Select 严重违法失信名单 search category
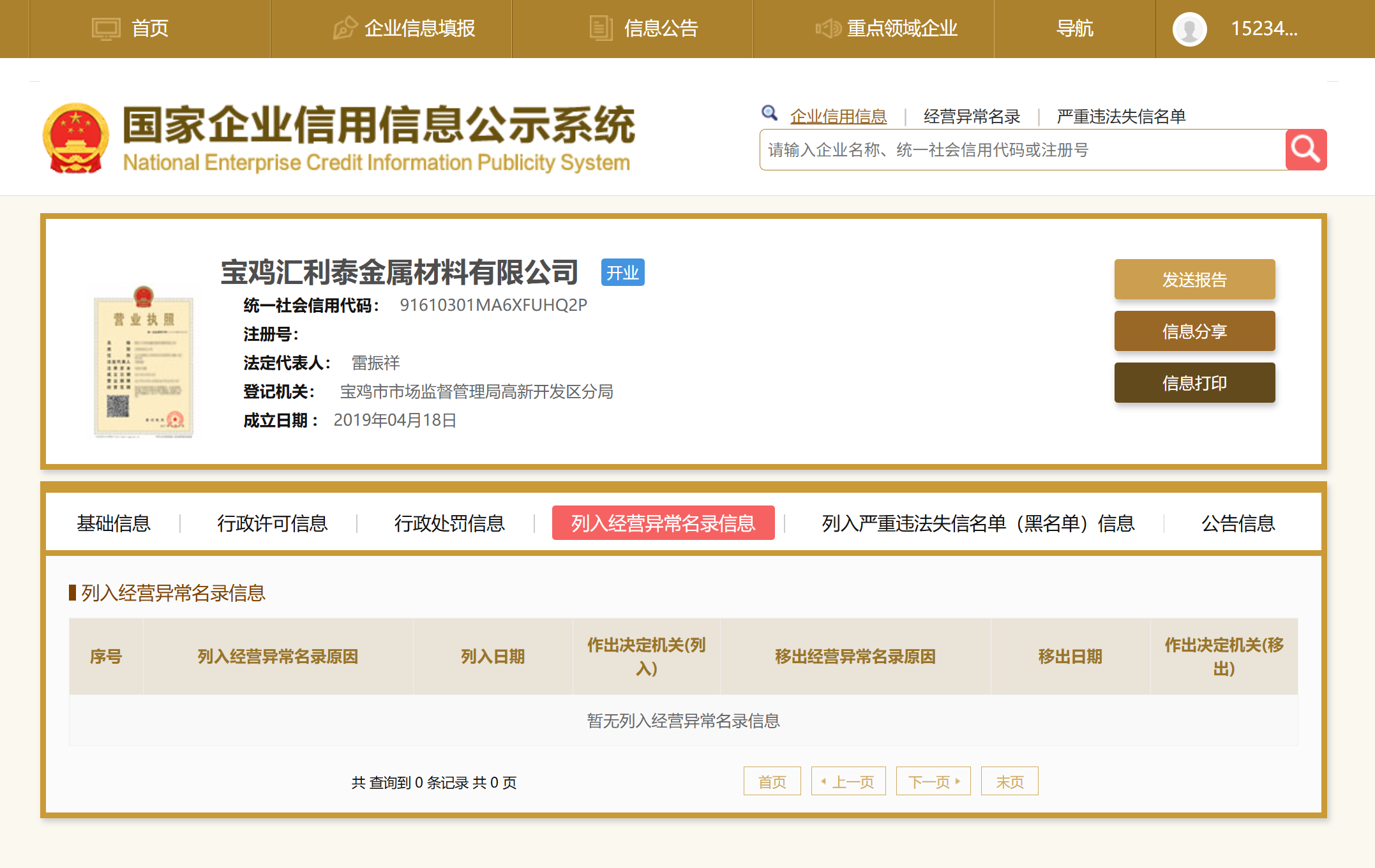The width and height of the screenshot is (1375, 868). tap(1121, 117)
